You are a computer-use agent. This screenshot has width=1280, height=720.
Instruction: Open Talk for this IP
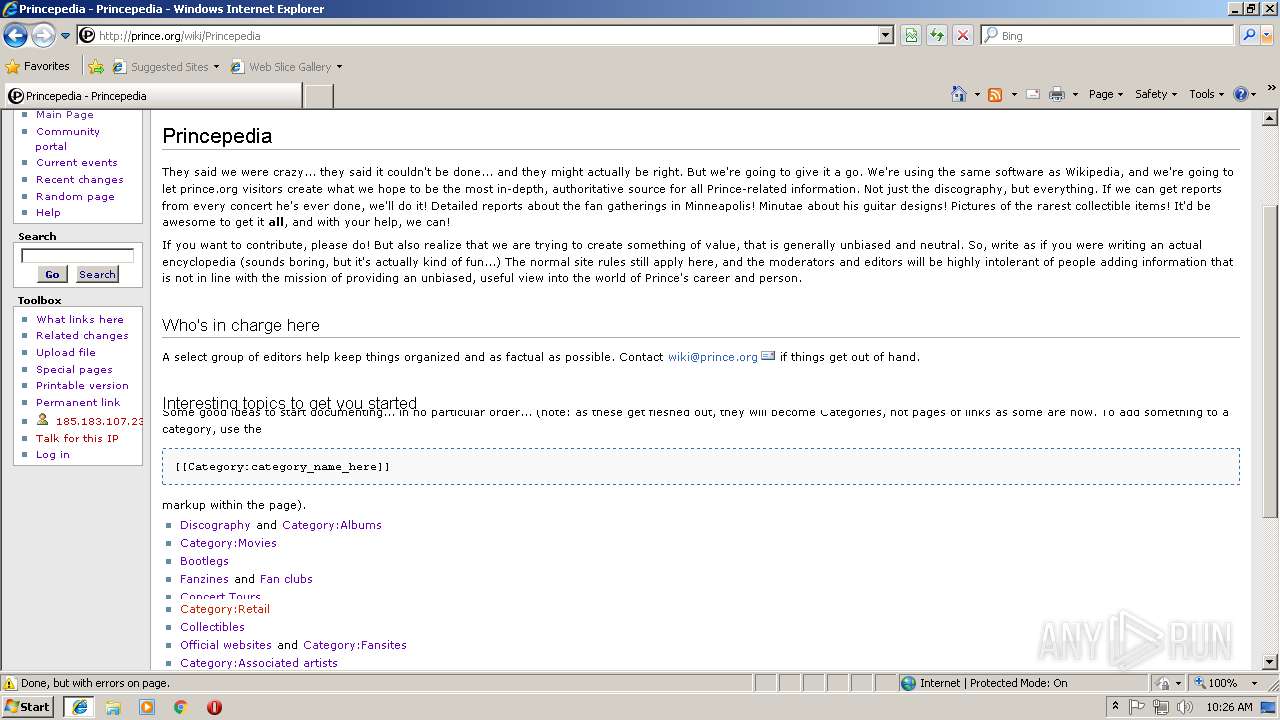(x=77, y=438)
